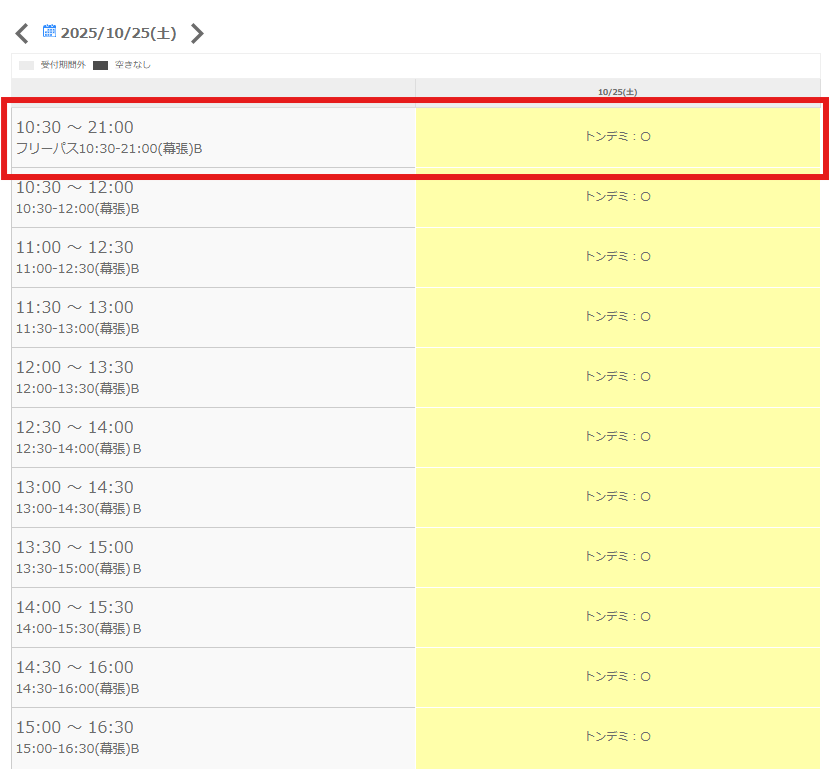
Task: Open the calendar date picker icon
Action: (x=49, y=32)
